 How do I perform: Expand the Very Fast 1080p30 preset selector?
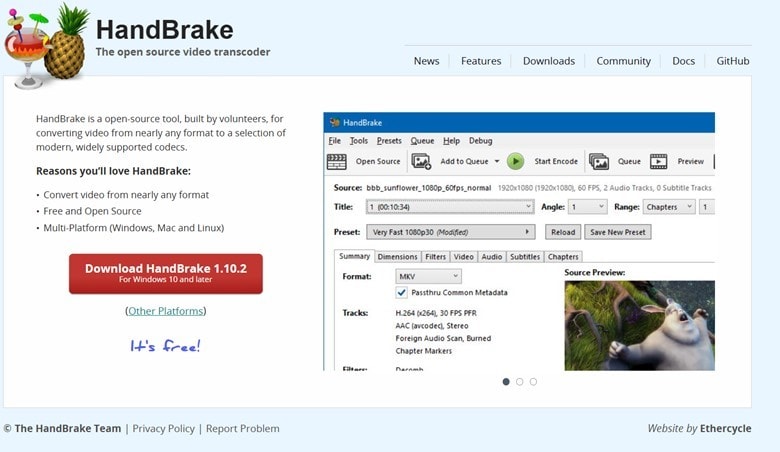(x=451, y=232)
